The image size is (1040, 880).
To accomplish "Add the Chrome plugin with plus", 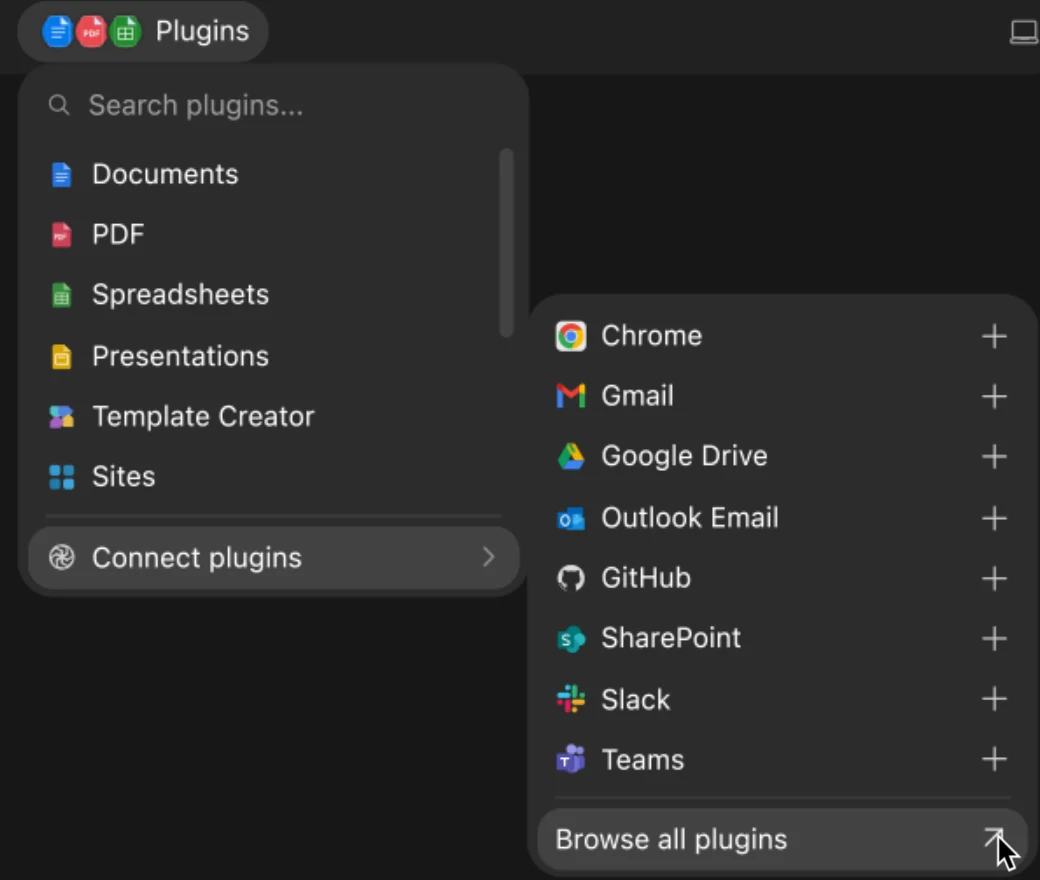I will click(994, 336).
